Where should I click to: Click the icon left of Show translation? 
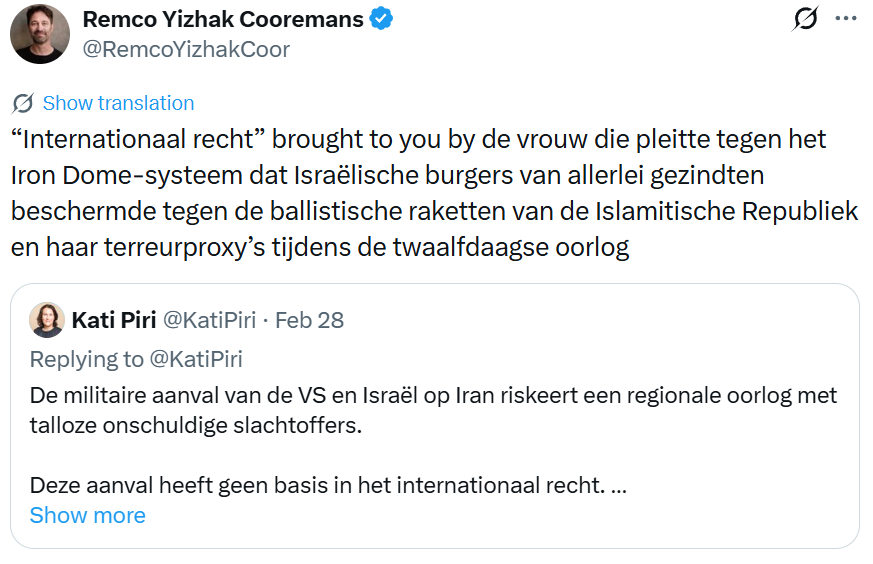pos(24,103)
